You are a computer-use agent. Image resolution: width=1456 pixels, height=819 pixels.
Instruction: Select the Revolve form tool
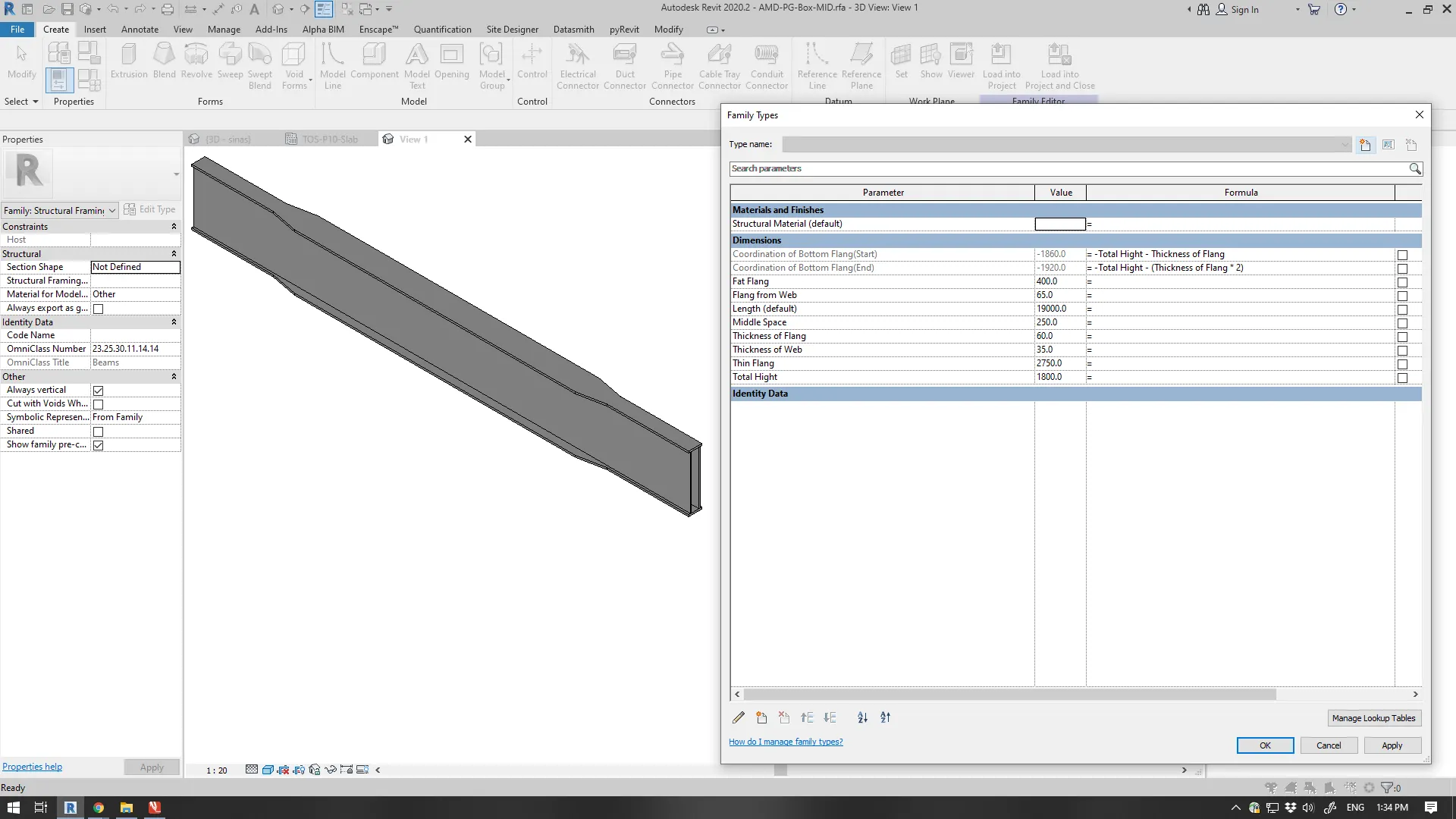pyautogui.click(x=196, y=55)
